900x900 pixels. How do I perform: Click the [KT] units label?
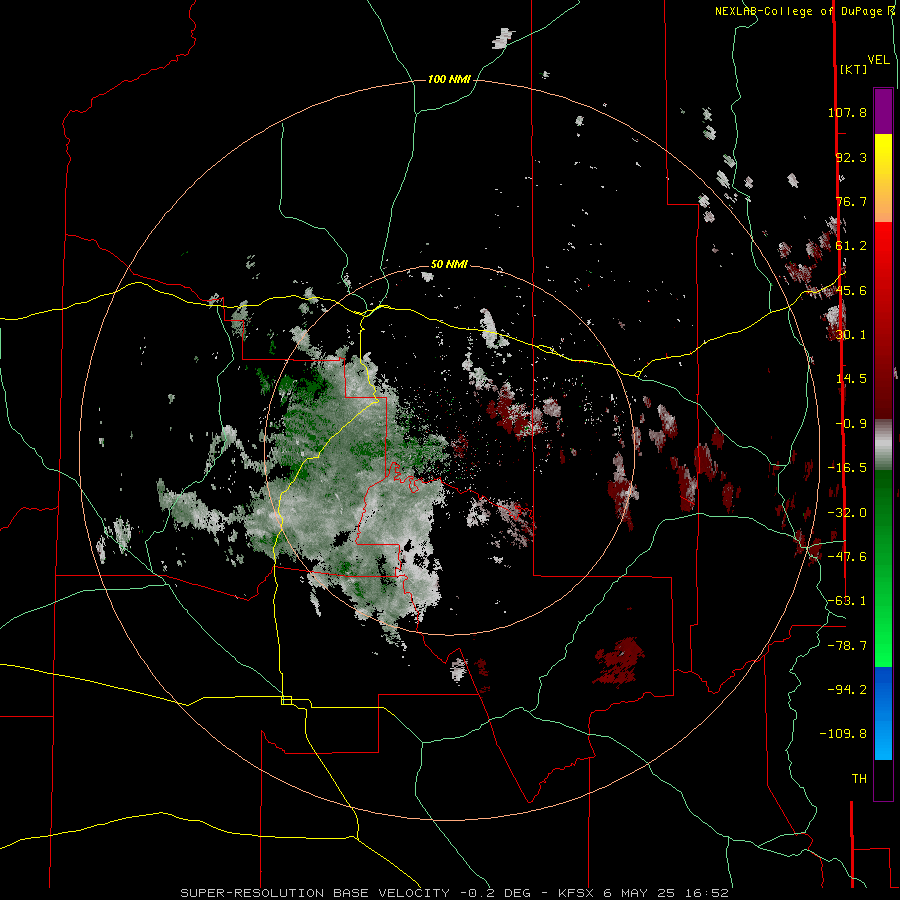[x=853, y=69]
